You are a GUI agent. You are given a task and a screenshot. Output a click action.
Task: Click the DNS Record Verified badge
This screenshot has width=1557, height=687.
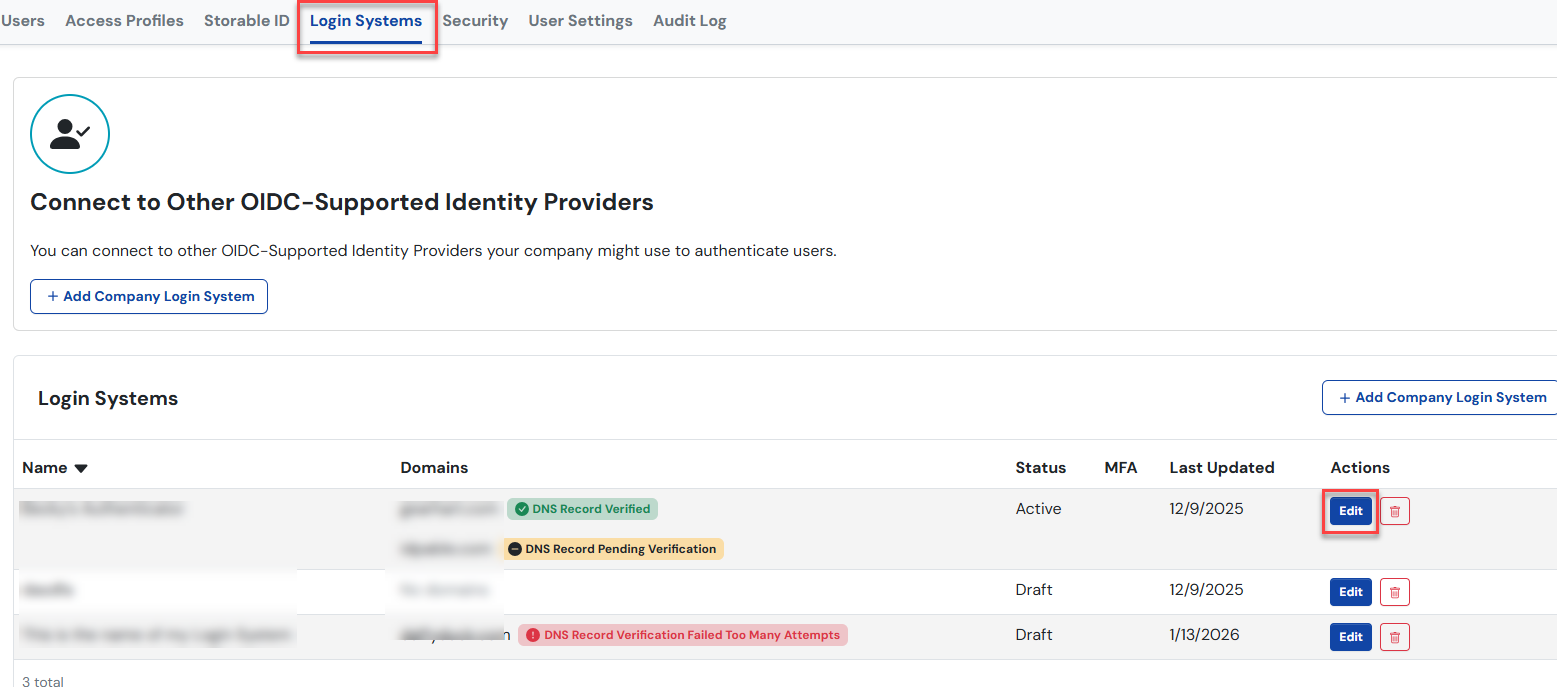582,509
